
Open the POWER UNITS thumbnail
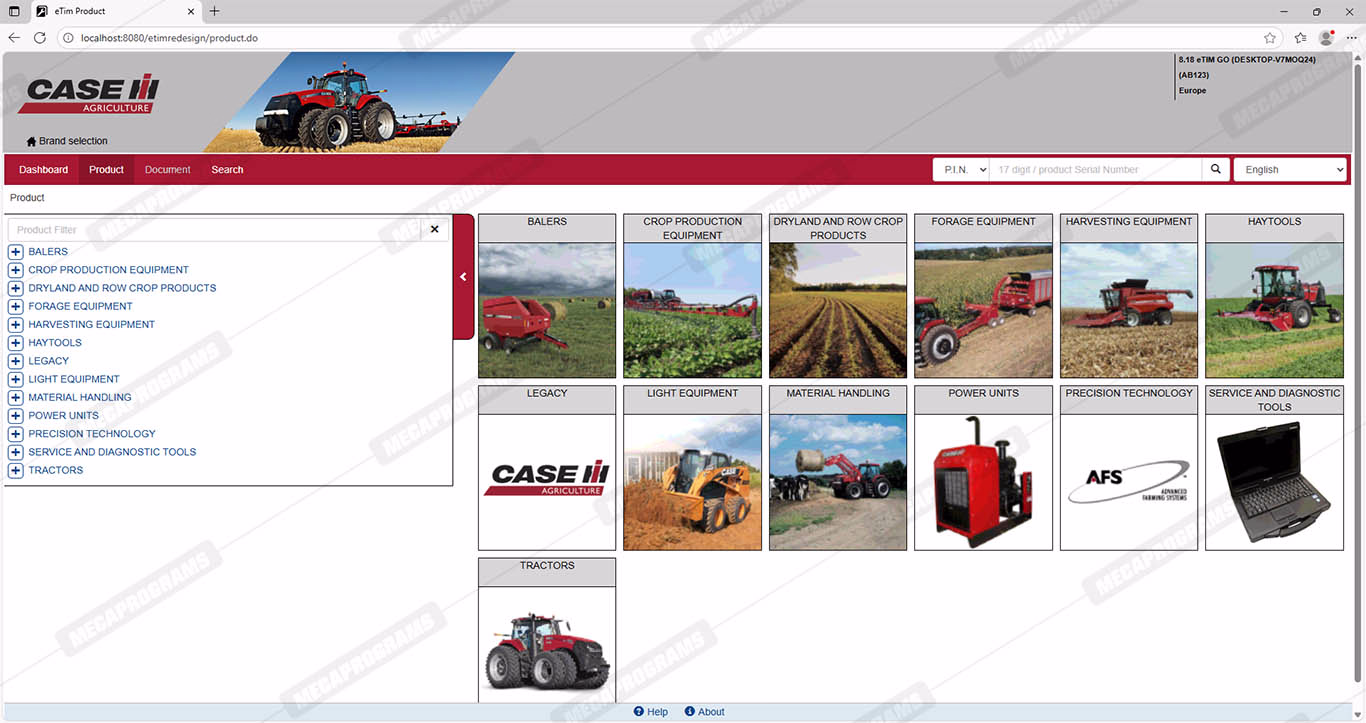pos(983,468)
